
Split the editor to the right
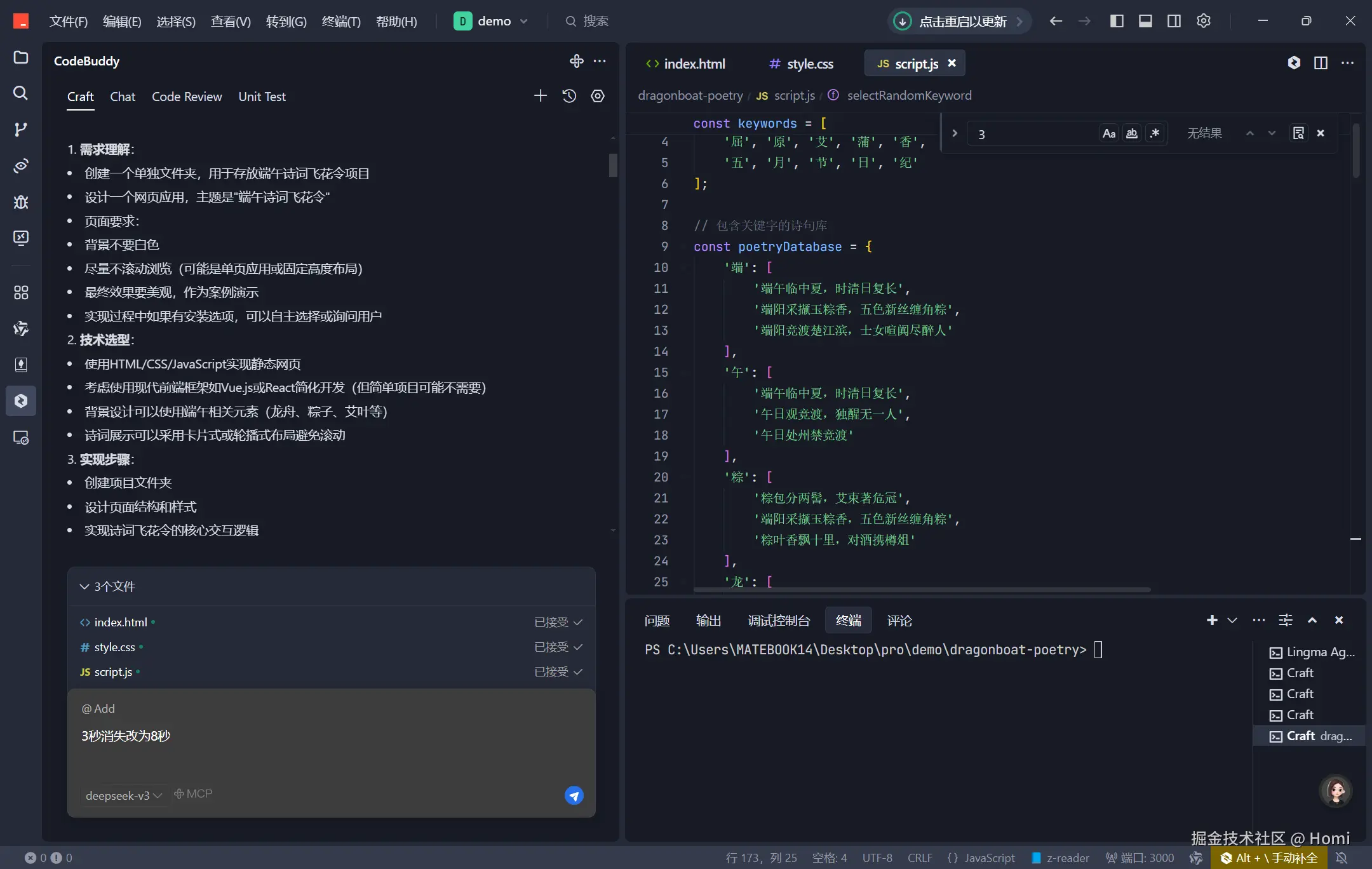coord(1321,63)
